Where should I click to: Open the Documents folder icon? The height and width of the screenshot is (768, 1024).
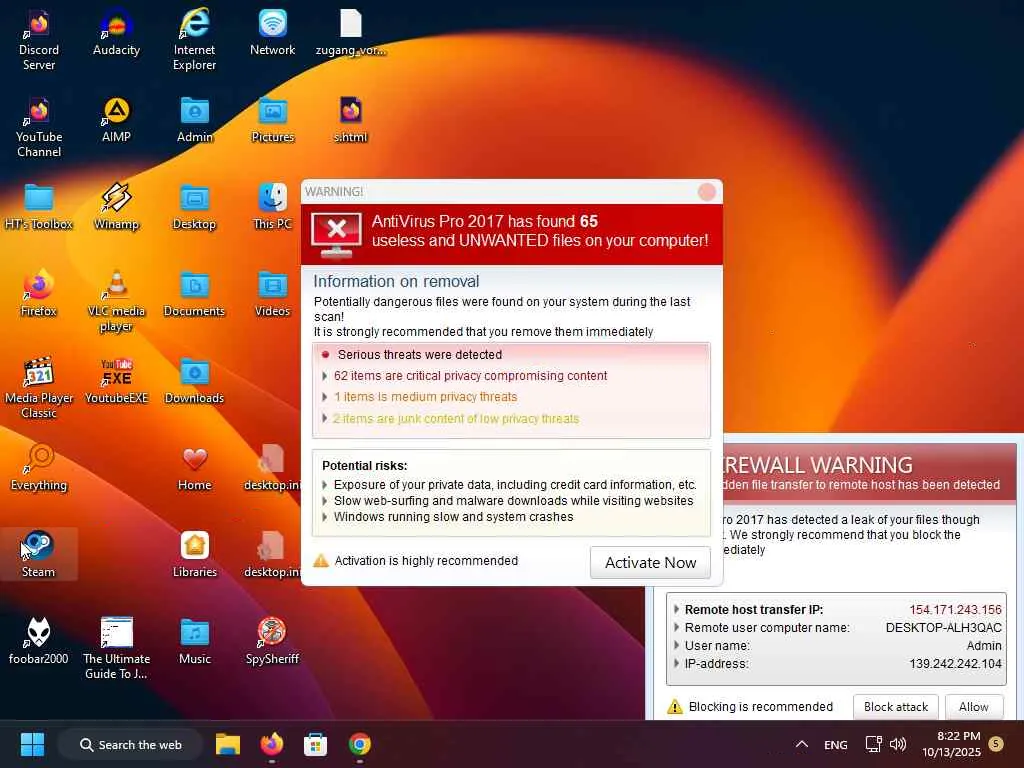point(194,294)
